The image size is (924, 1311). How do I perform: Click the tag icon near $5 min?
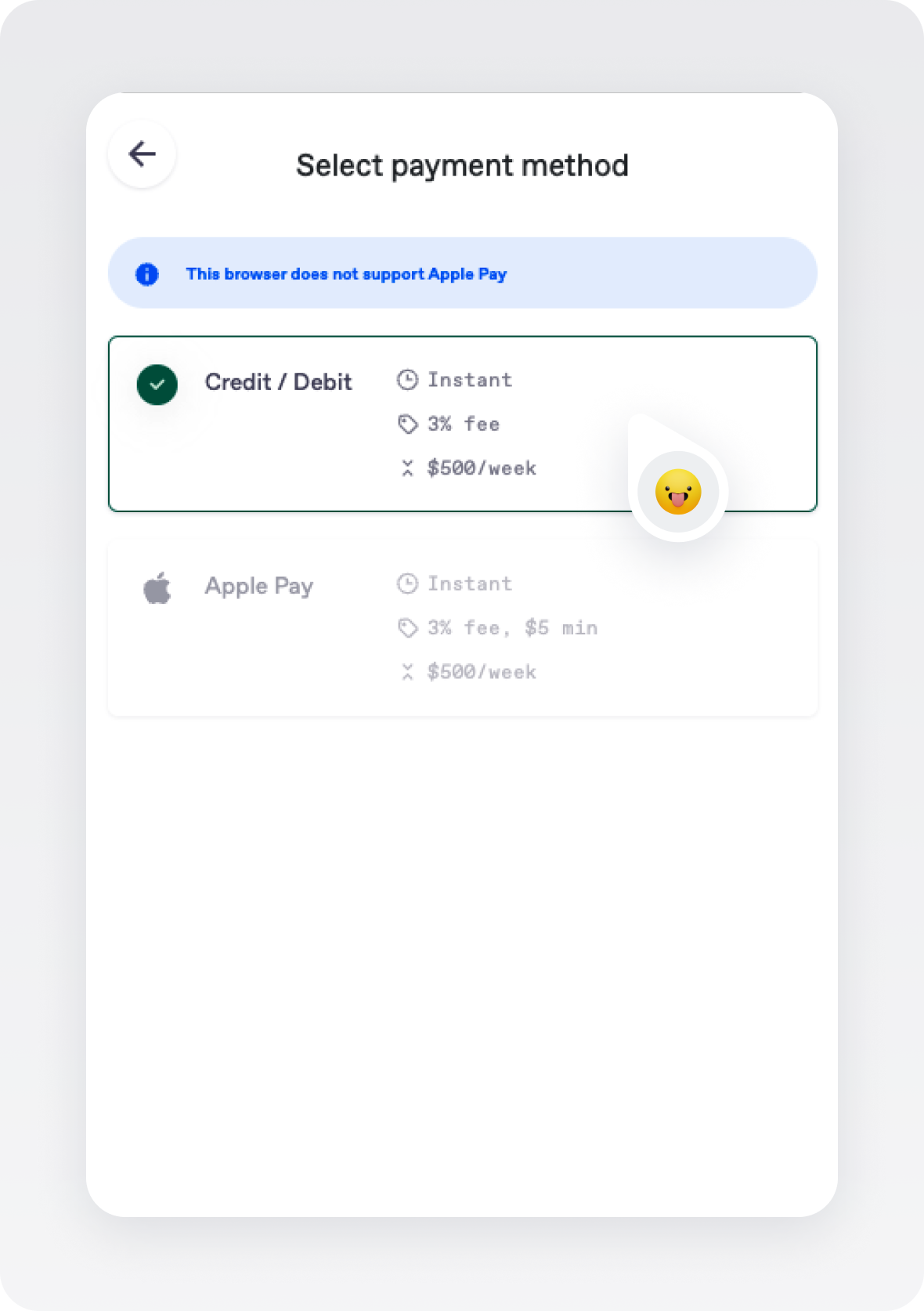pyautogui.click(x=407, y=627)
